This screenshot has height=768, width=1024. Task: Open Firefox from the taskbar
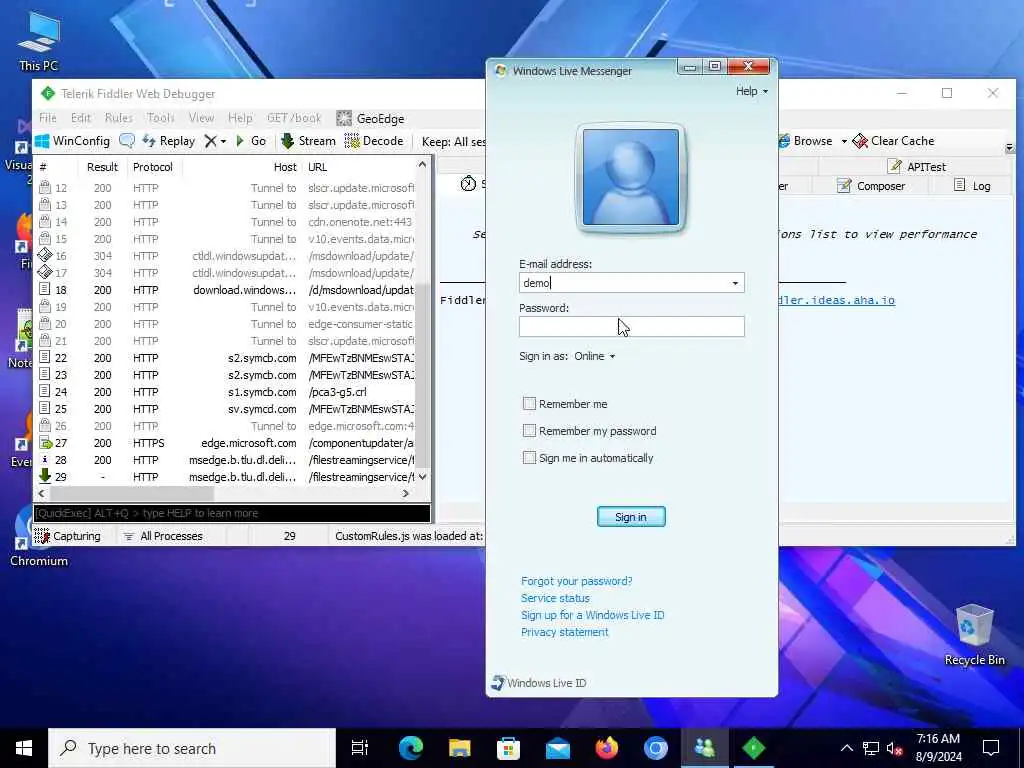(x=607, y=748)
